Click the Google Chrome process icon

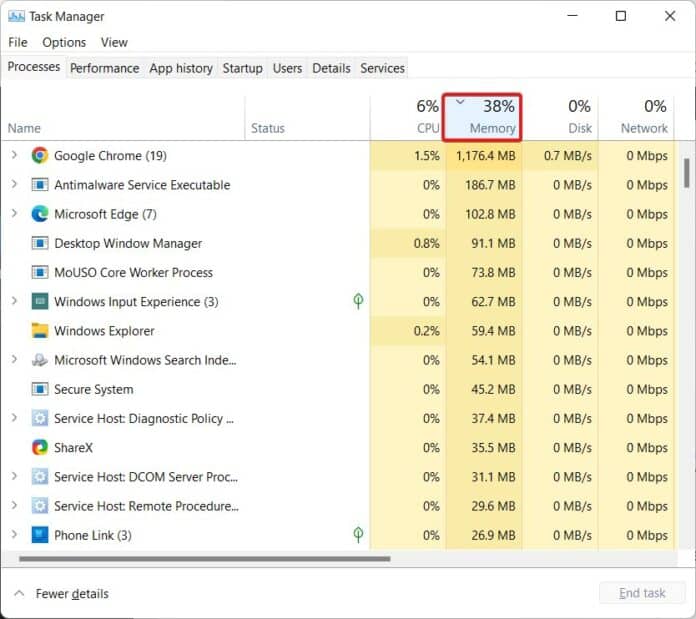point(40,155)
